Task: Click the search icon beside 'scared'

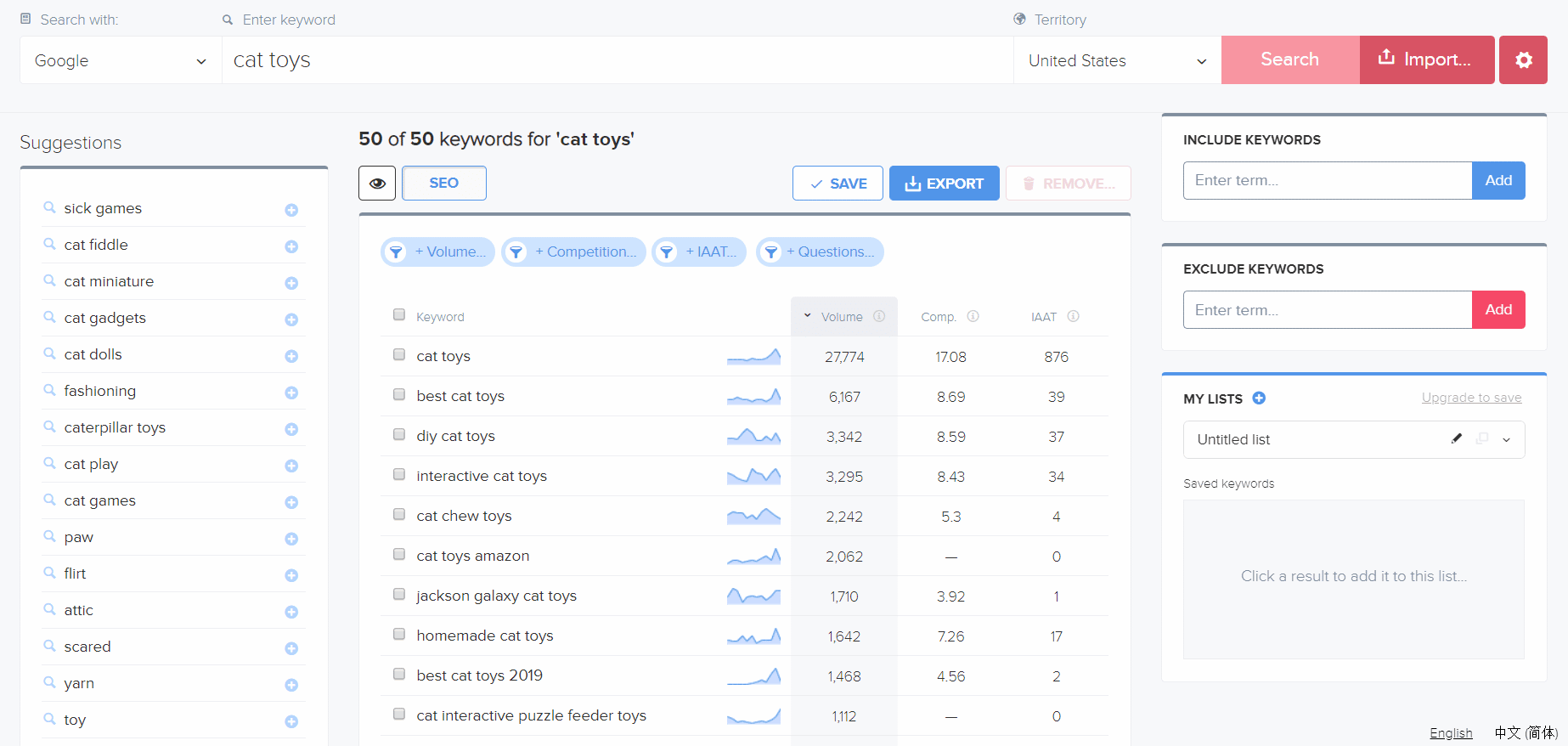Action: (x=49, y=645)
